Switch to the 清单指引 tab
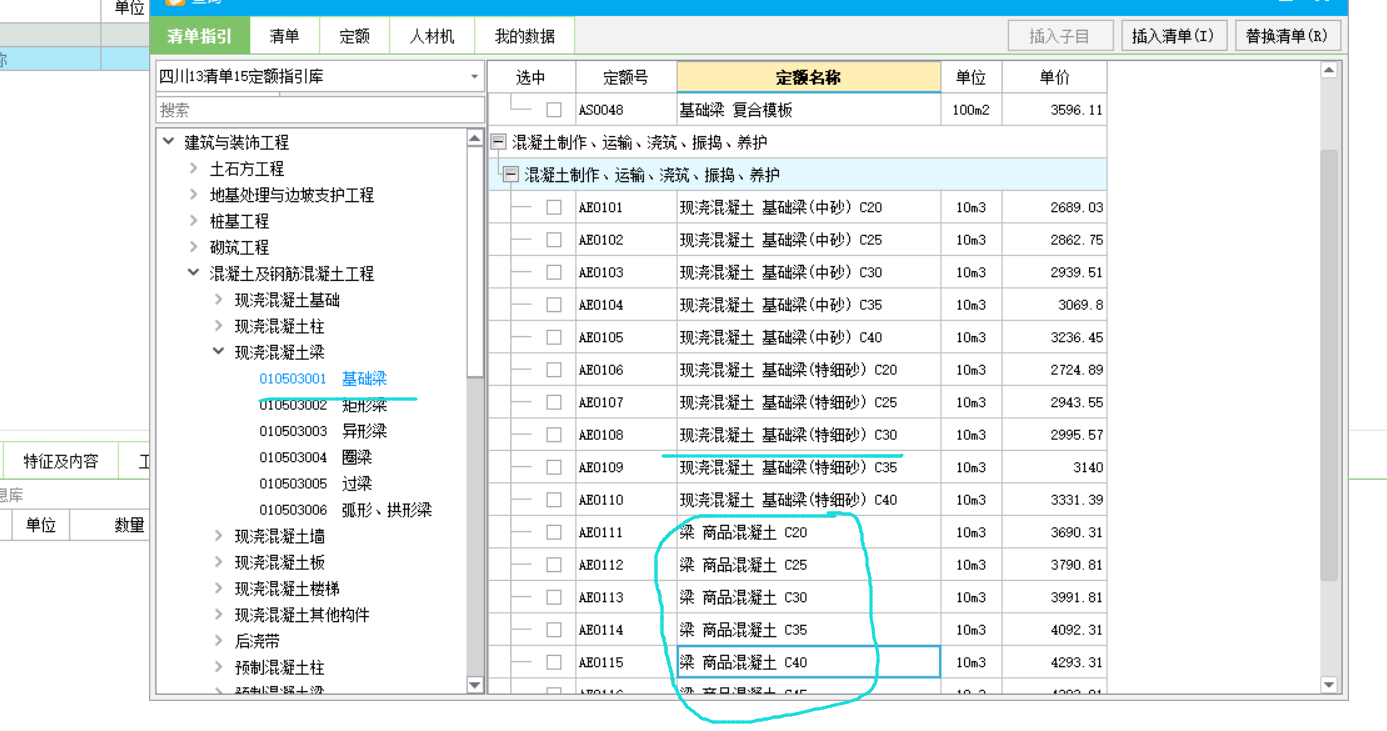Viewport: 1387px width, 731px height. [x=199, y=37]
